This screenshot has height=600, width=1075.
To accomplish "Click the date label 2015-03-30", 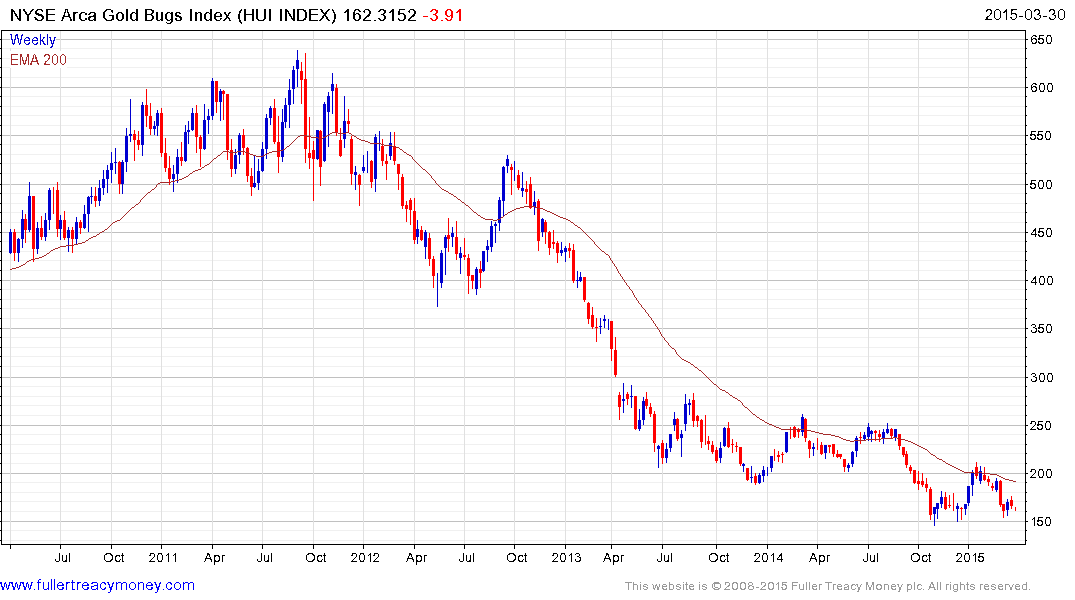I will click(x=1024, y=15).
